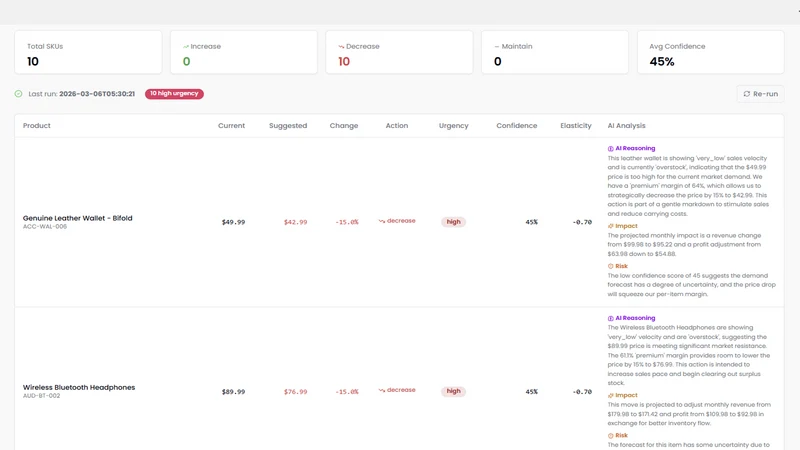The height and width of the screenshot is (450, 800).
Task: Click the headphones row decrease action label
Action: coord(401,390)
